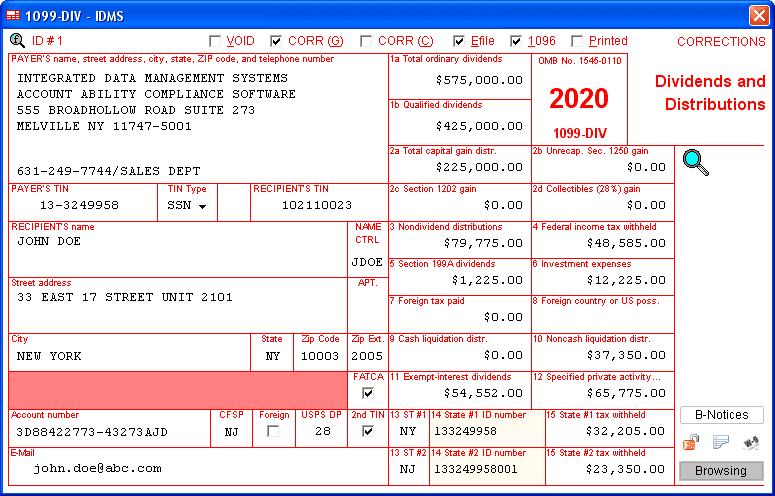
Task: Click the large blue magnifying glass icon
Action: coord(696,163)
